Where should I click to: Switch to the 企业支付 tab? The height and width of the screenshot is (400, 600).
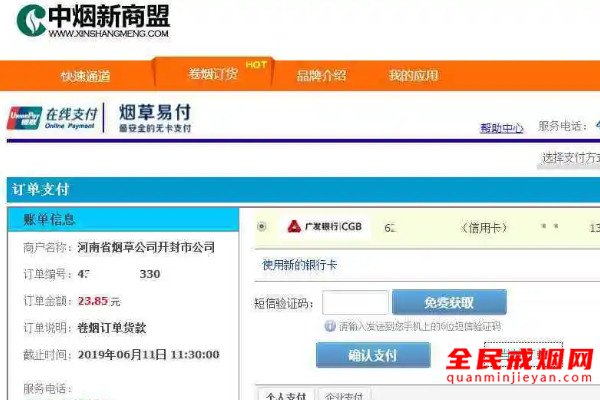pyautogui.click(x=344, y=395)
